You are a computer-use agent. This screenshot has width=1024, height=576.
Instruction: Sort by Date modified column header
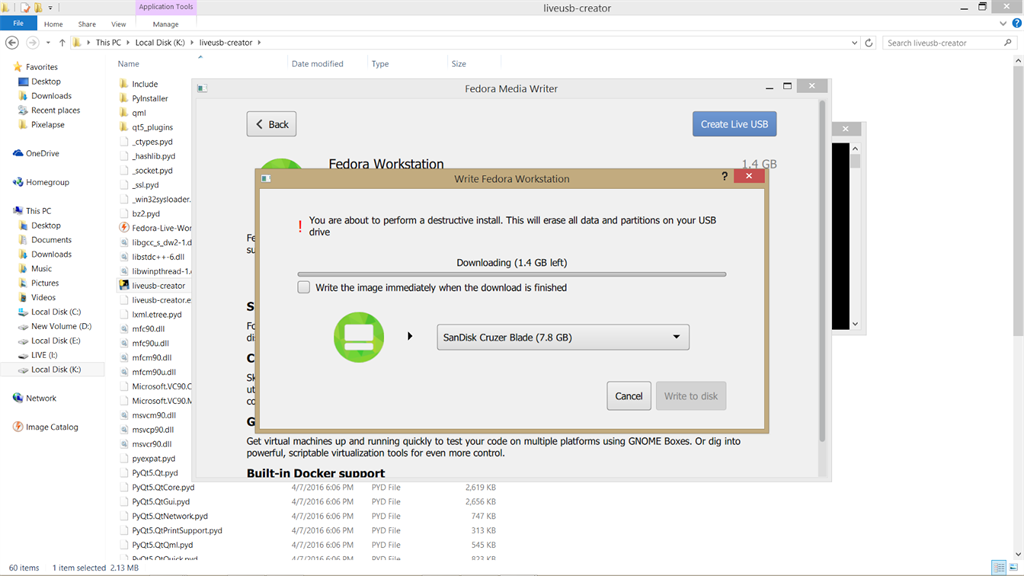[317, 63]
